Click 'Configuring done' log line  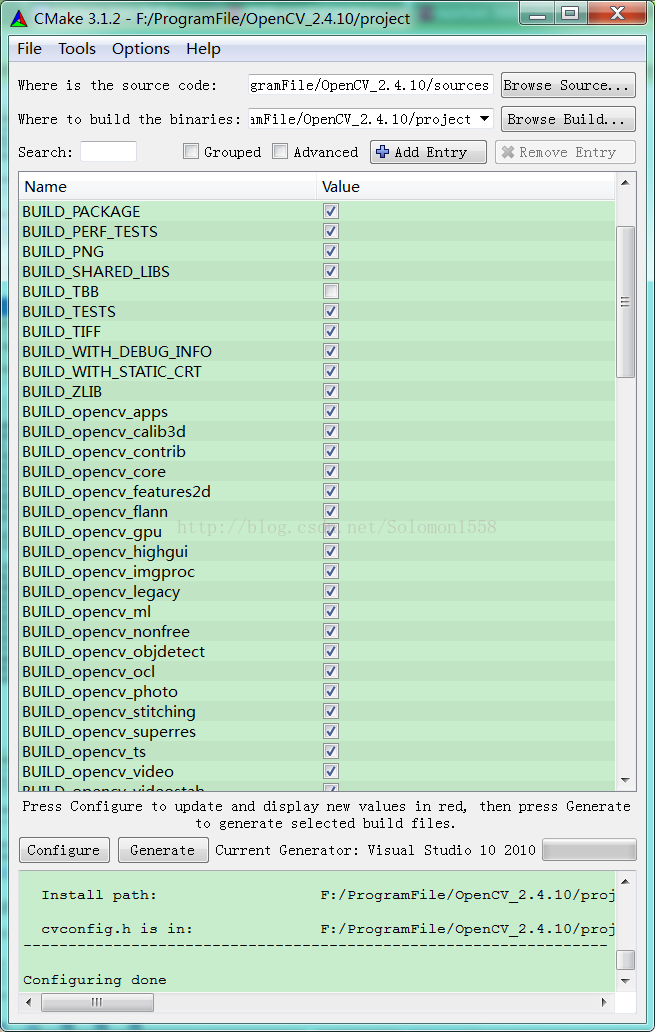pyautogui.click(x=95, y=980)
